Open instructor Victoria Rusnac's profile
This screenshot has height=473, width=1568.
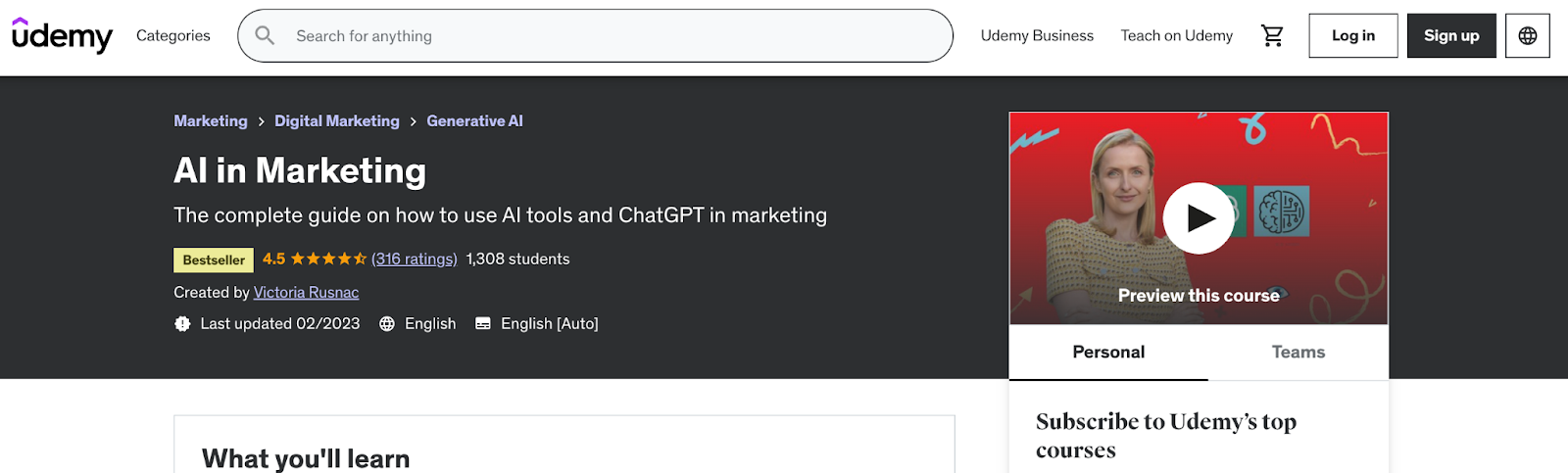point(306,293)
